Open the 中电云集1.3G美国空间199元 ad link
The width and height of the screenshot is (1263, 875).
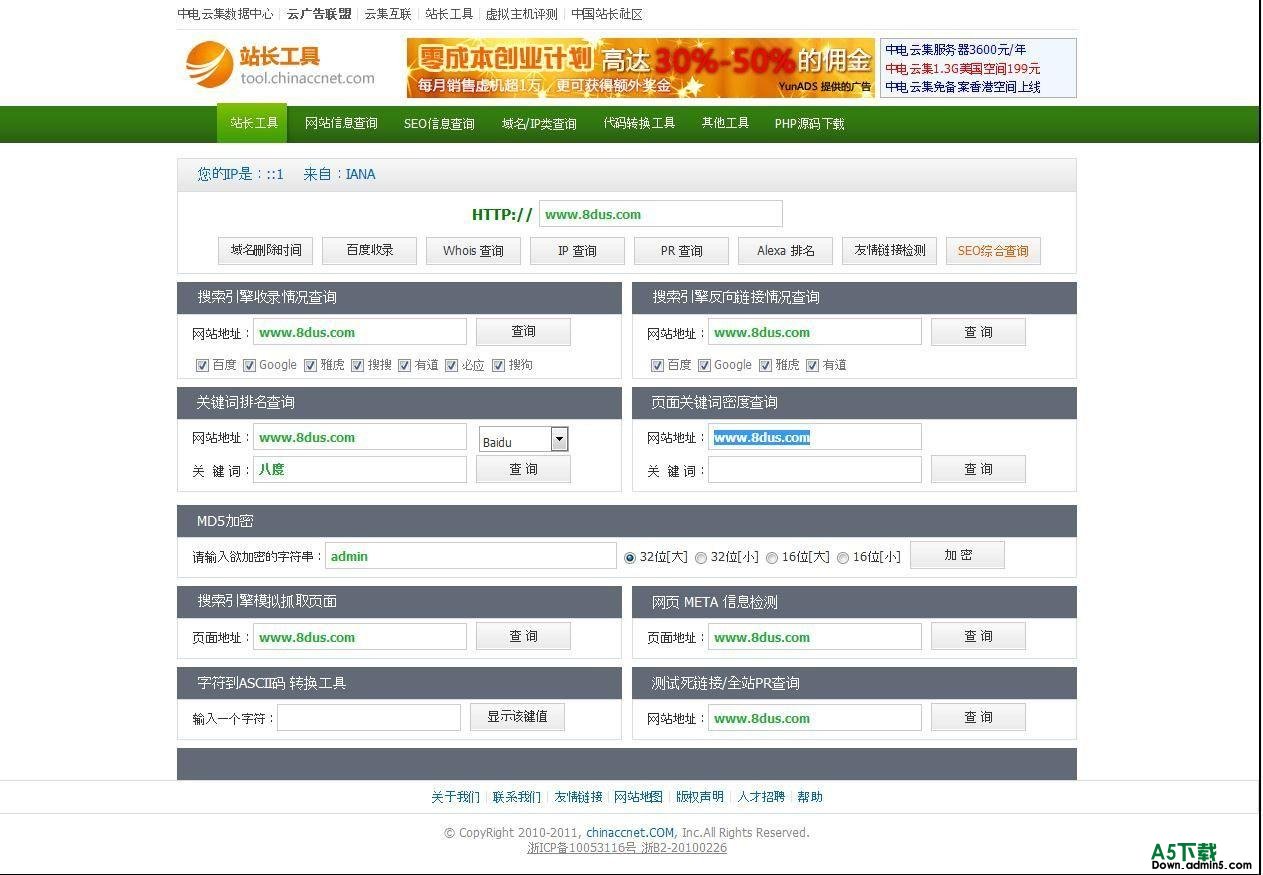click(x=962, y=68)
